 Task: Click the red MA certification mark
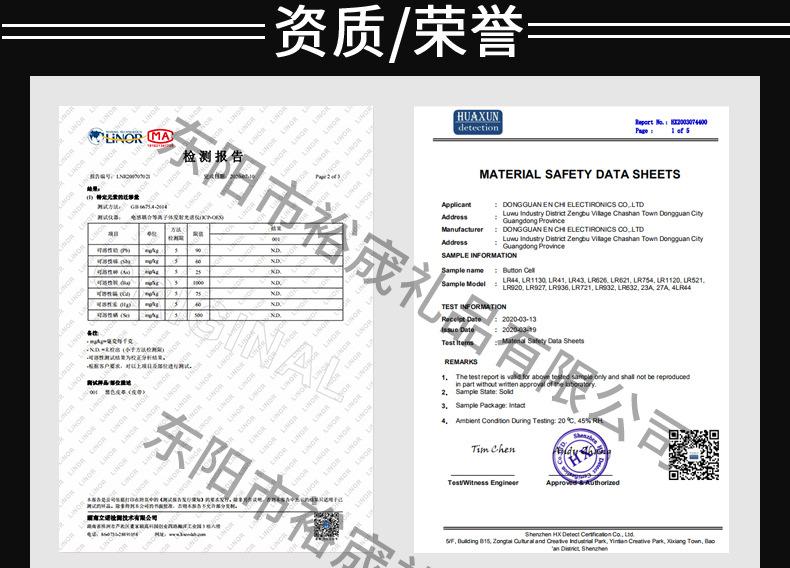tap(160, 137)
